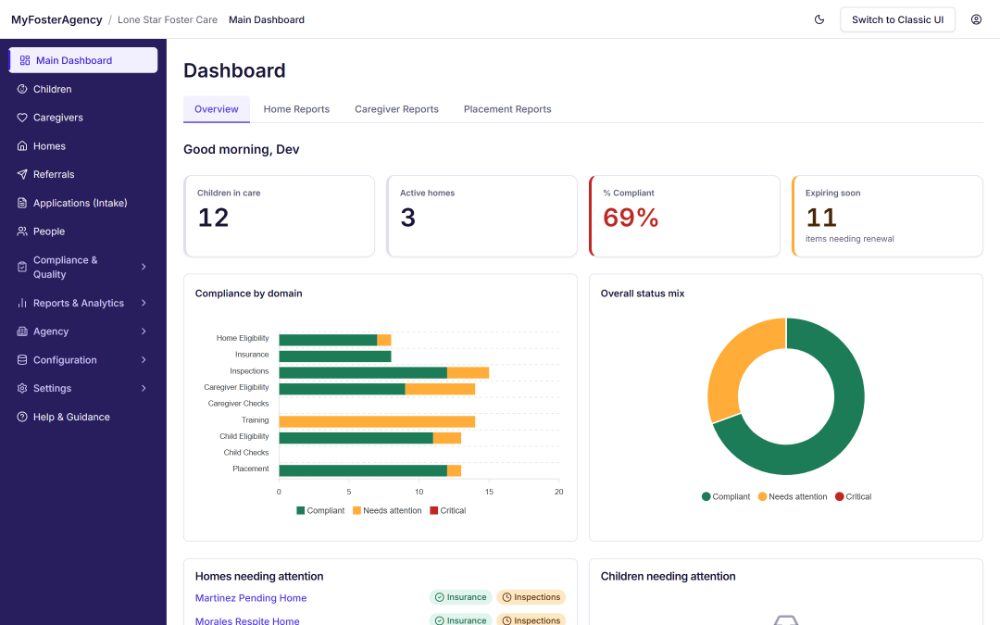Switch to the Overview tab

[216, 109]
